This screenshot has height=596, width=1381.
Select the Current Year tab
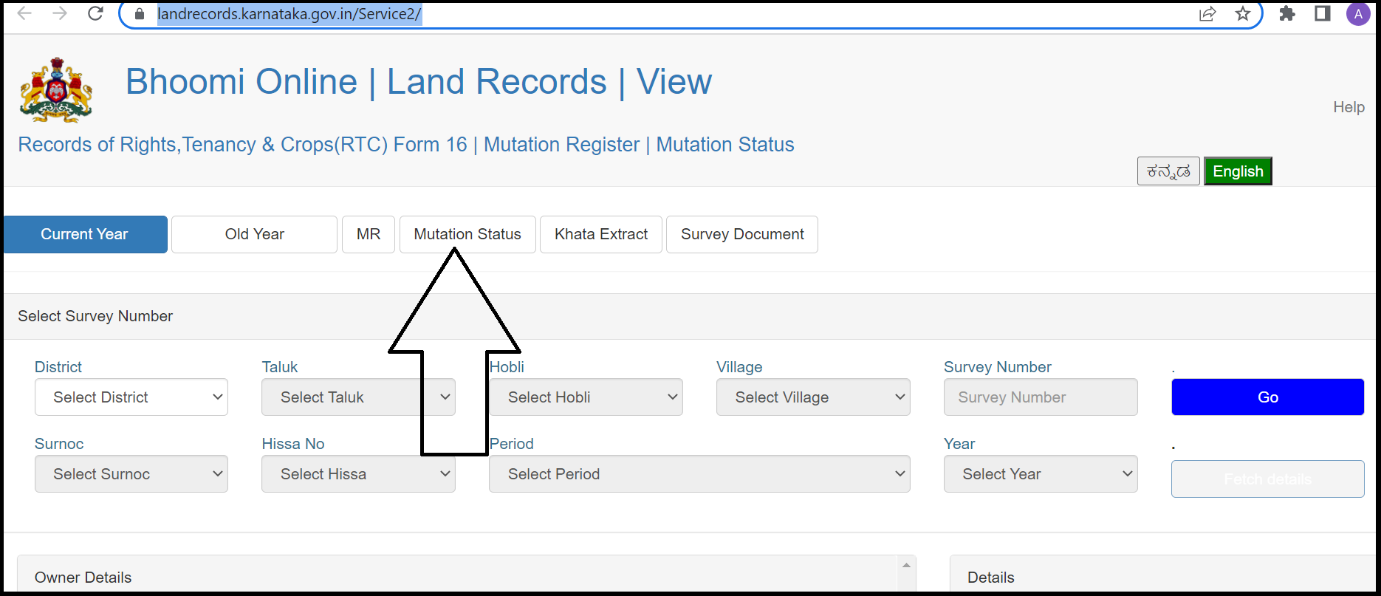pos(85,234)
